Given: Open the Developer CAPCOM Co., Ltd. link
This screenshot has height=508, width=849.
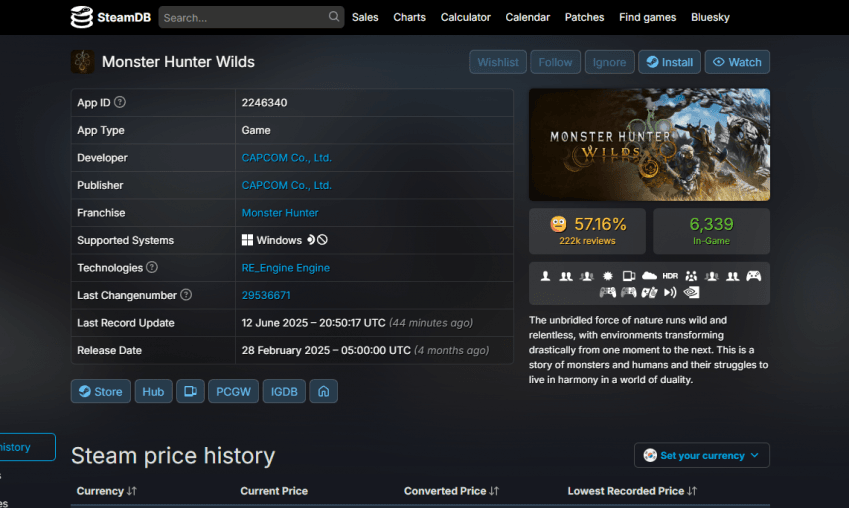Looking at the screenshot, I should 286,158.
